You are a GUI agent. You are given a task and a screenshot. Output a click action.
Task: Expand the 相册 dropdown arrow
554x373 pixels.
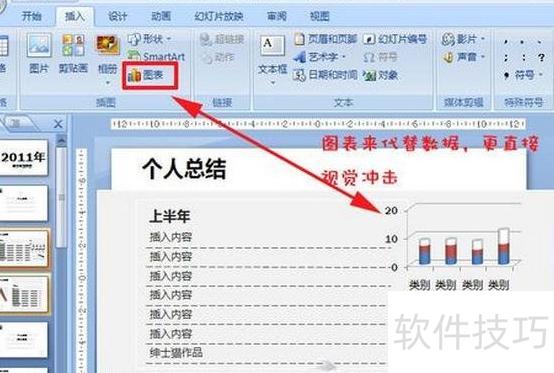[x=108, y=83]
